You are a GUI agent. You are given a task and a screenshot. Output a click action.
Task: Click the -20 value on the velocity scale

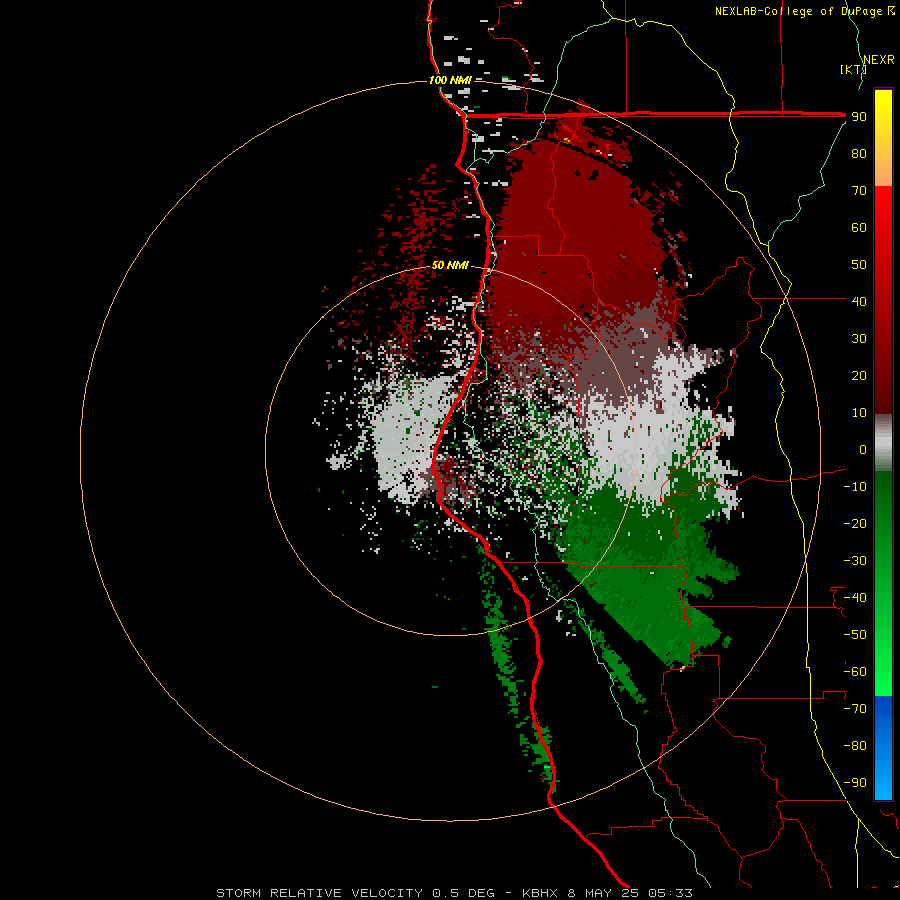point(855,524)
